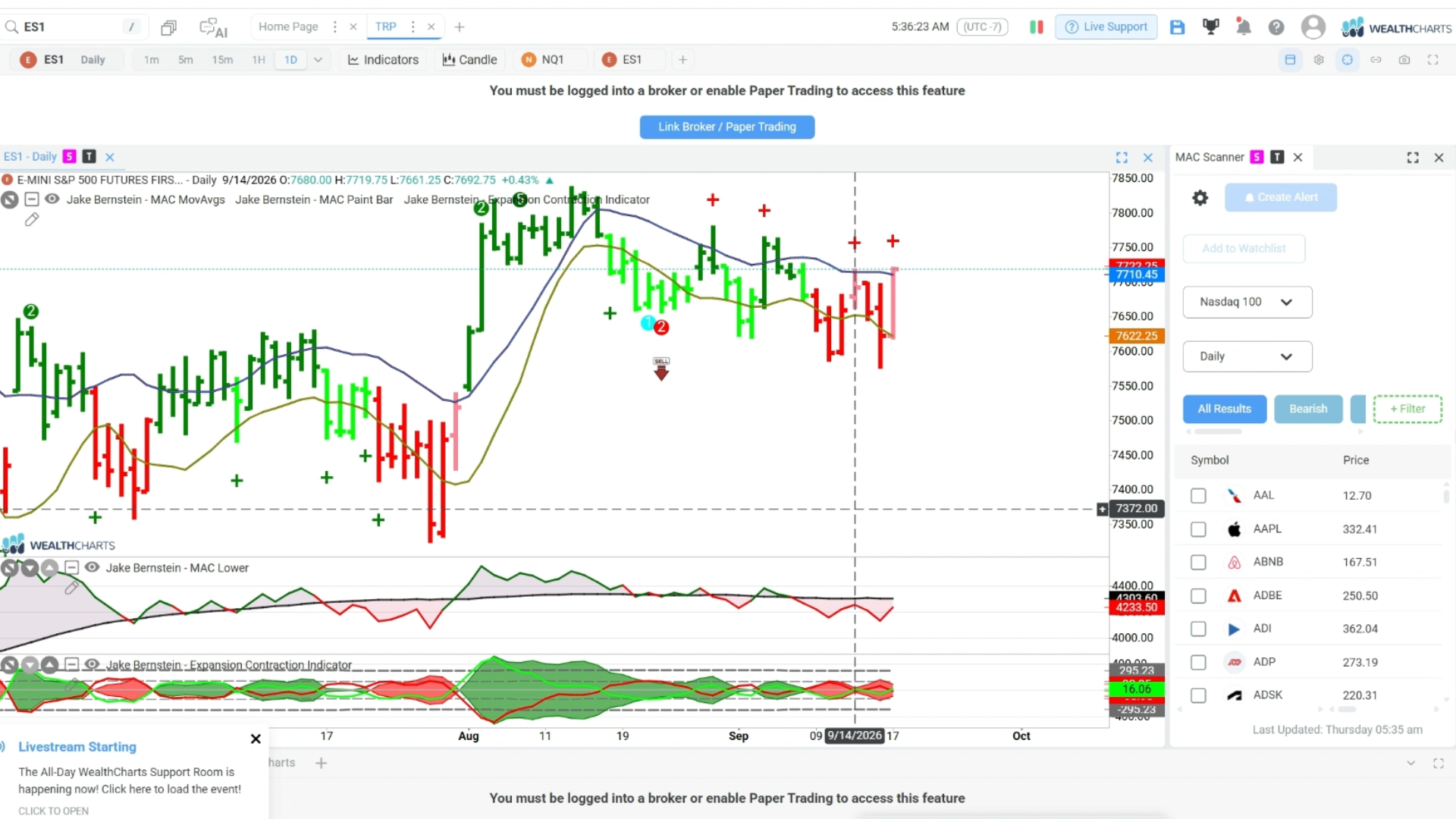Viewport: 1456px width, 819px height.
Task: Expand the Daily timeframe dropdown in scanner
Action: [x=1247, y=356]
